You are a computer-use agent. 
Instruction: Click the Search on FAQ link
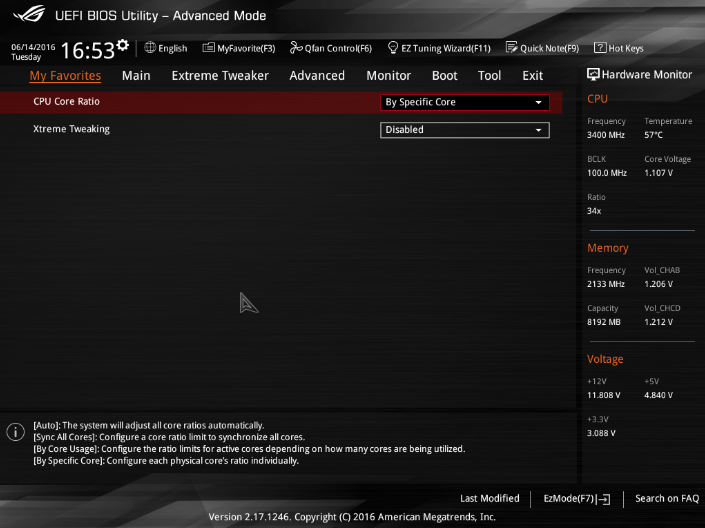pyautogui.click(x=667, y=498)
